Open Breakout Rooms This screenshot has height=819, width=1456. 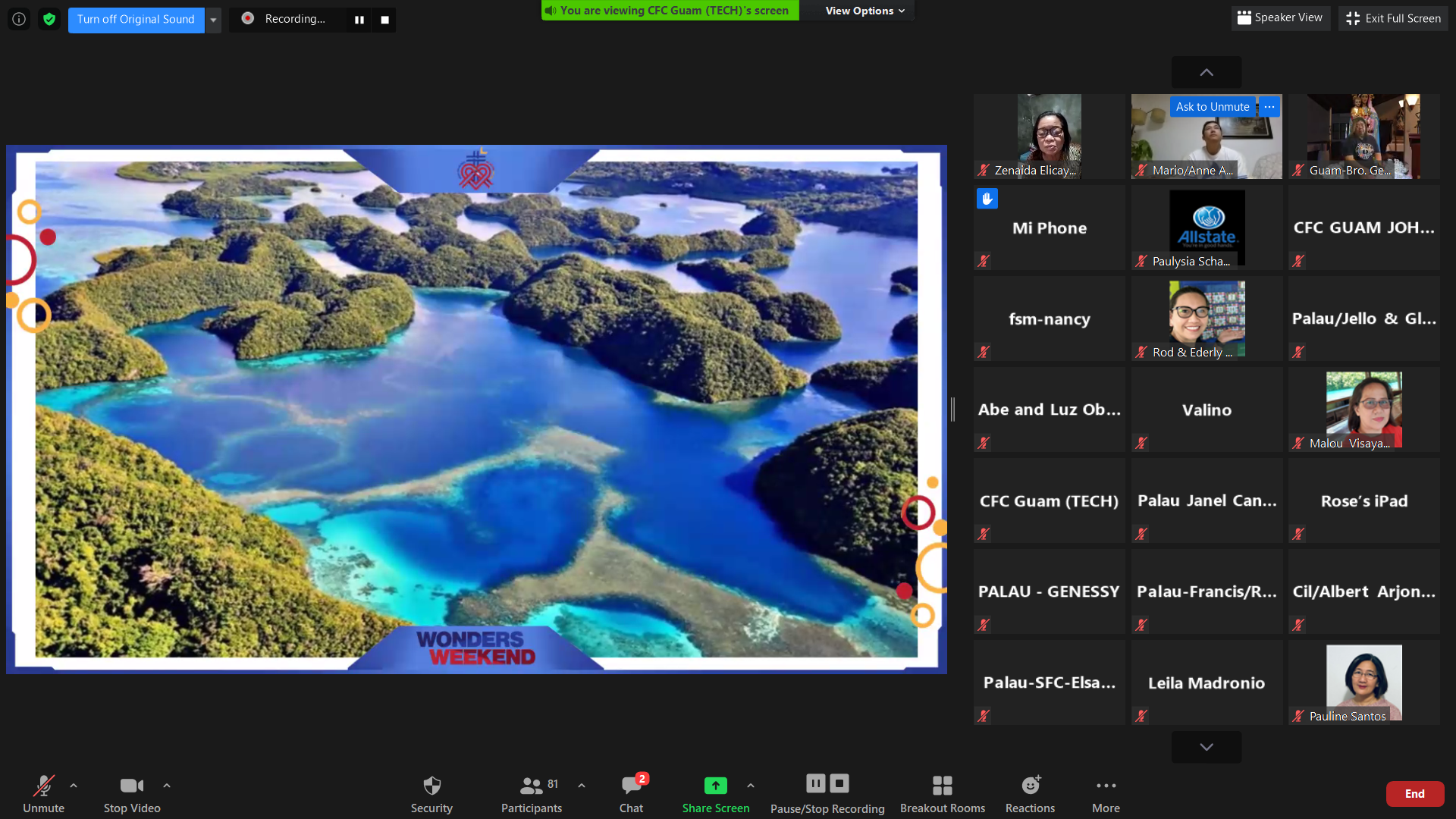click(943, 794)
